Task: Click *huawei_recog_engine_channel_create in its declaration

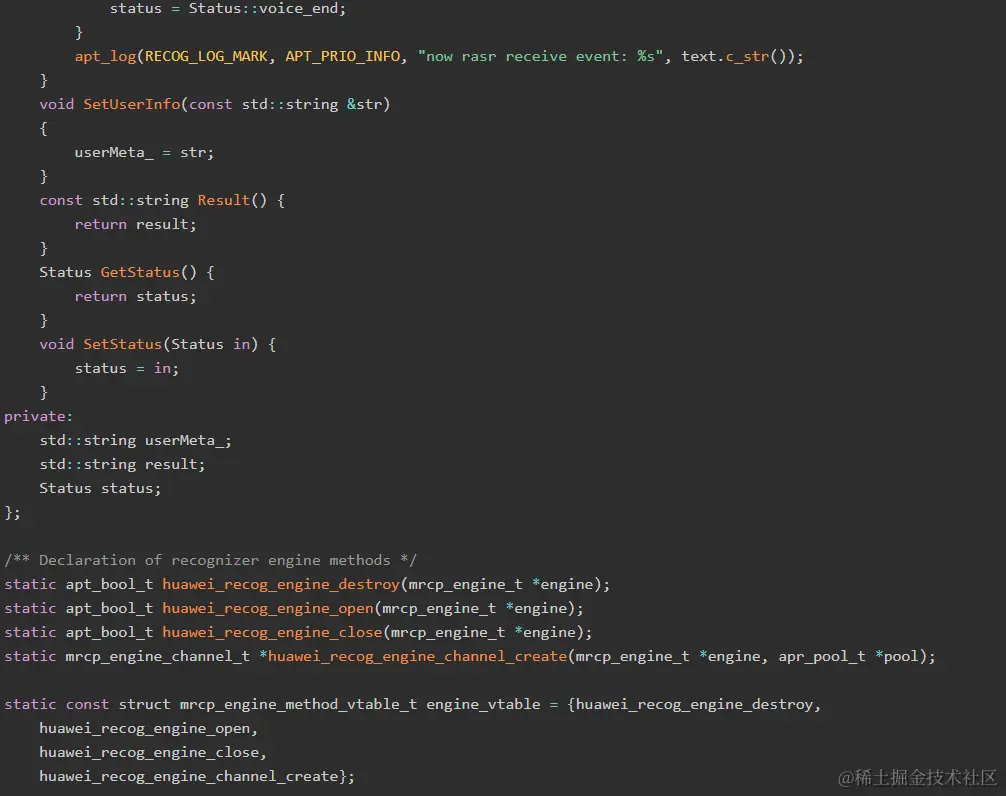Action: 413,656
